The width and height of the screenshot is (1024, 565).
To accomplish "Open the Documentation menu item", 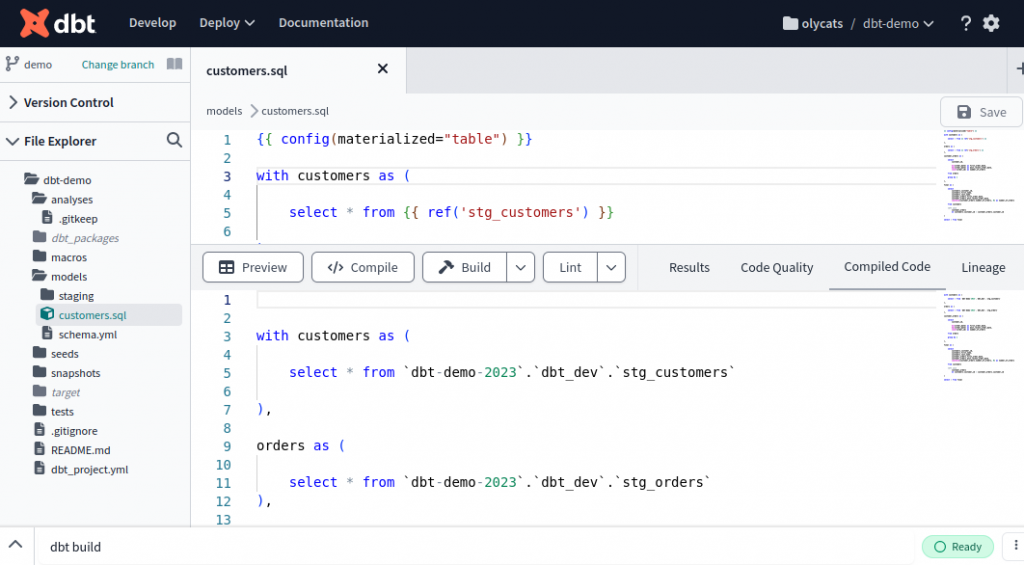I will point(323,23).
